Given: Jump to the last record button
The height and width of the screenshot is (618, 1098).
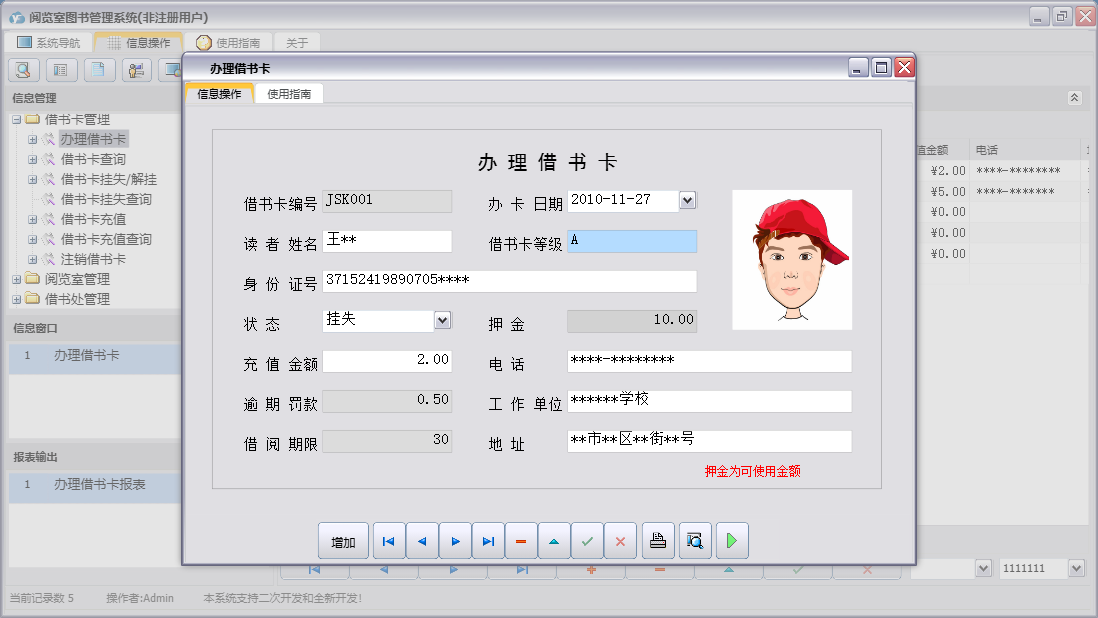Looking at the screenshot, I should (488, 541).
